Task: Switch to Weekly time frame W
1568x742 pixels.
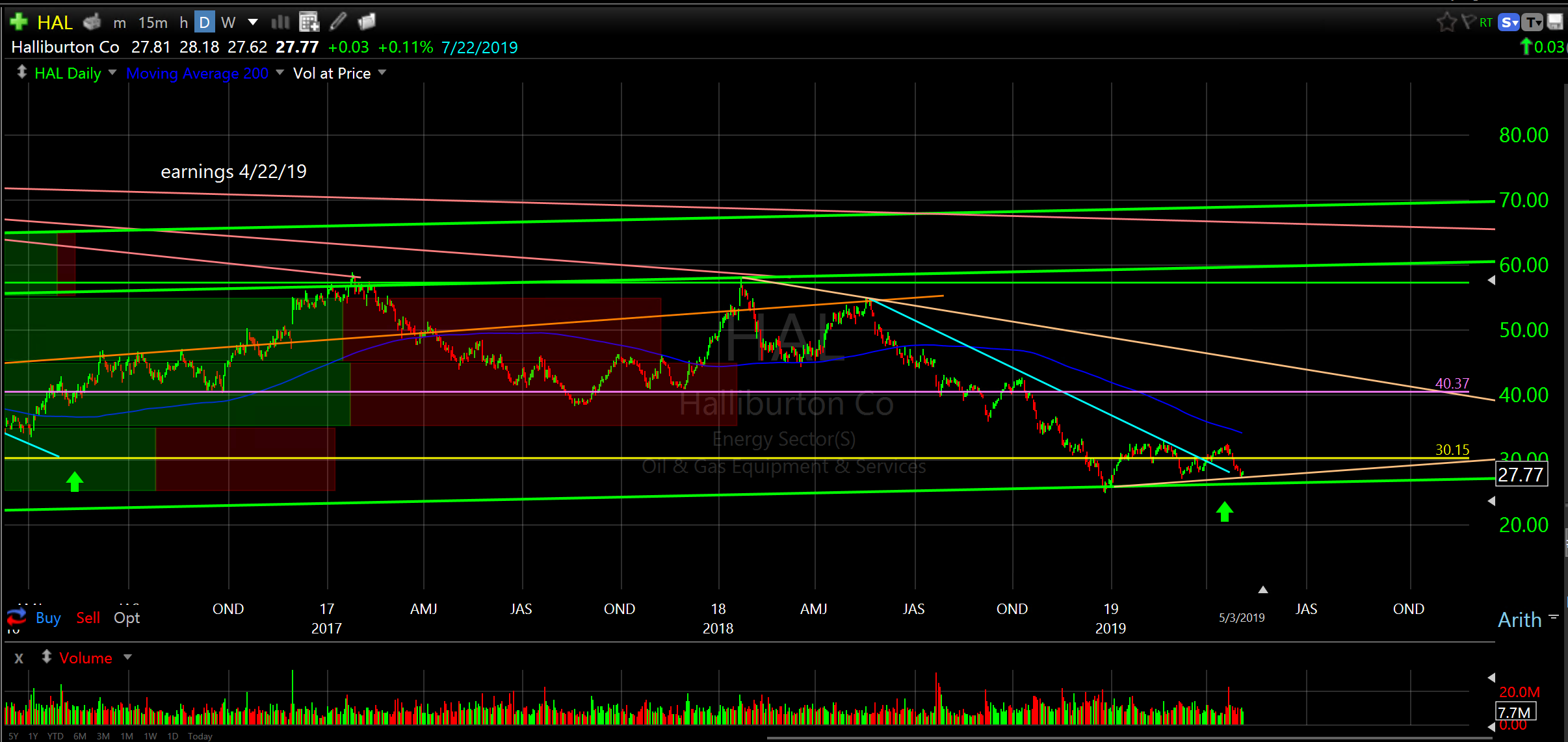Action: click(x=228, y=23)
